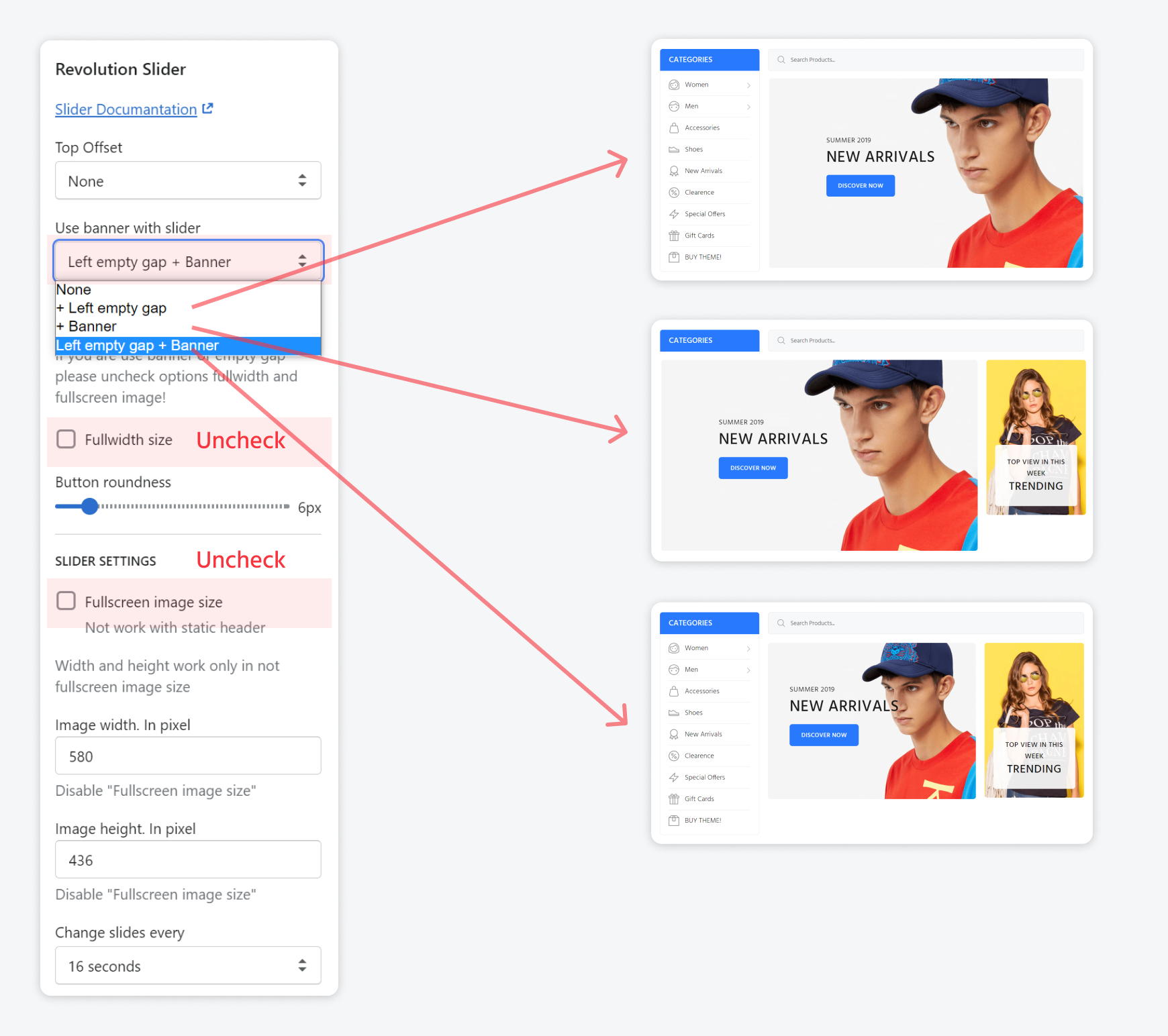
Task: Click the external link icon beside Slider Documantation
Action: coord(207,109)
